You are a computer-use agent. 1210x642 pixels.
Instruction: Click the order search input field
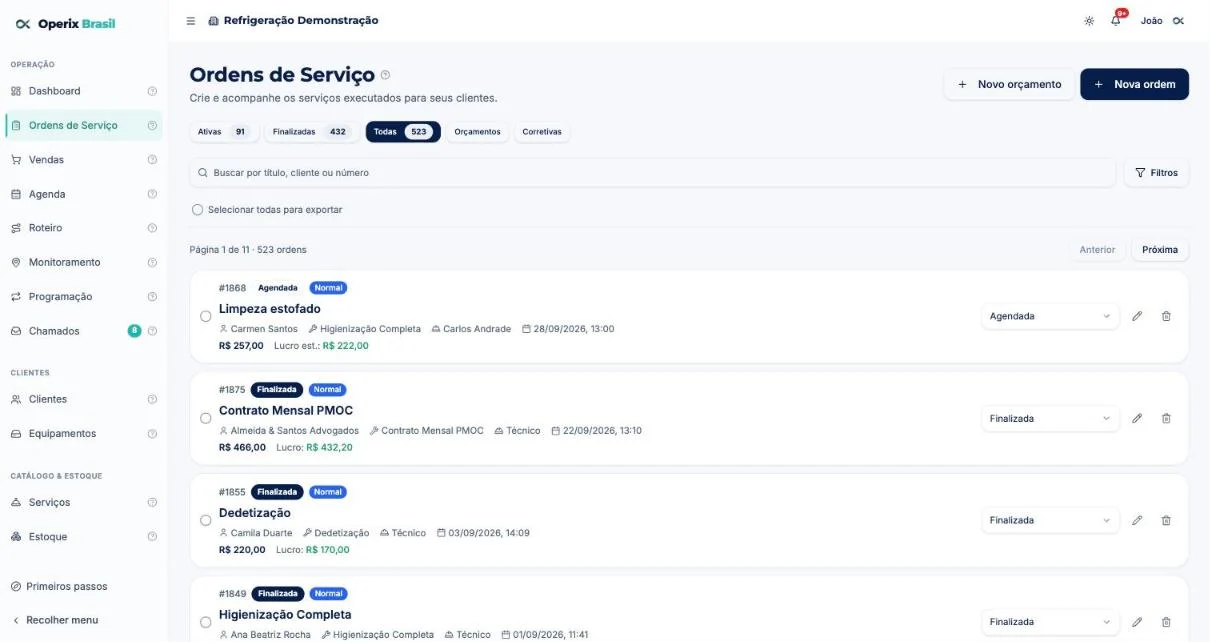click(x=653, y=173)
